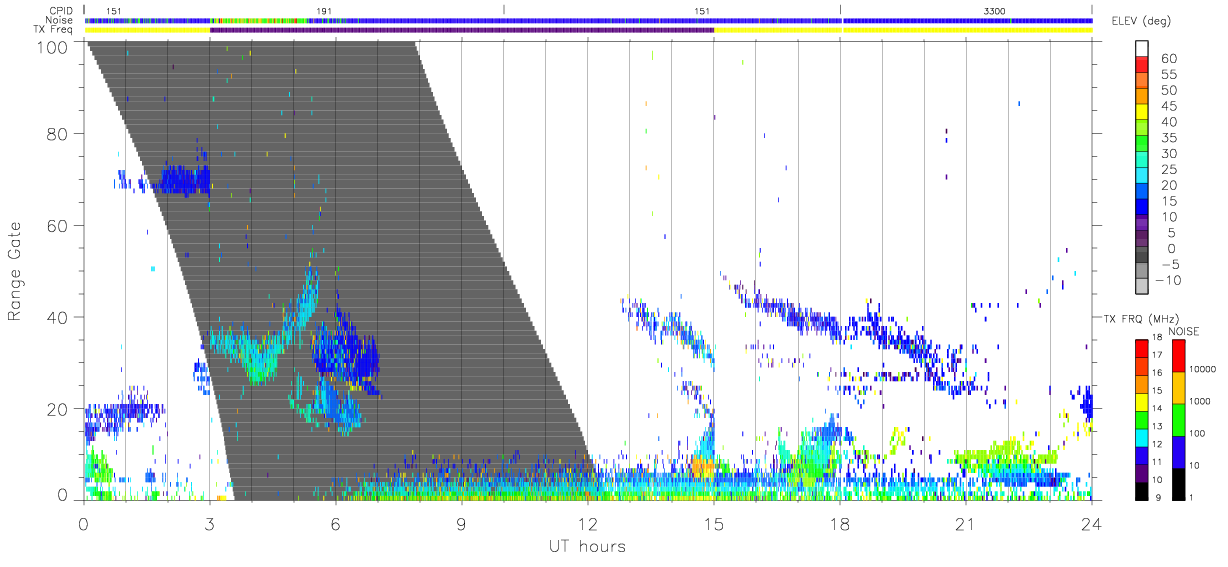Select the 3300 CPID value

(x=995, y=10)
